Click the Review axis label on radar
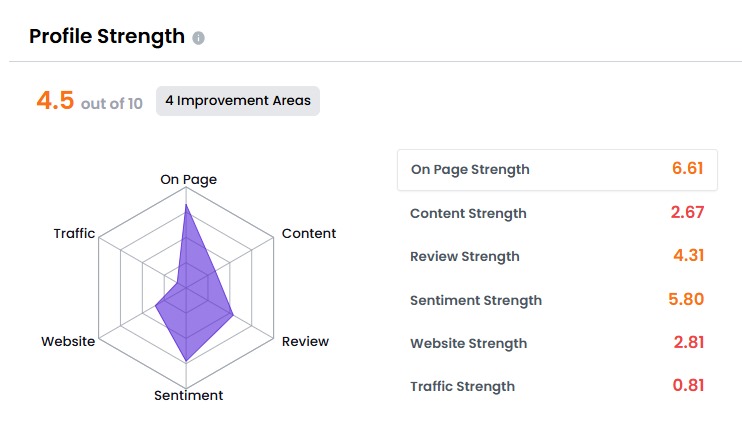 click(x=305, y=342)
